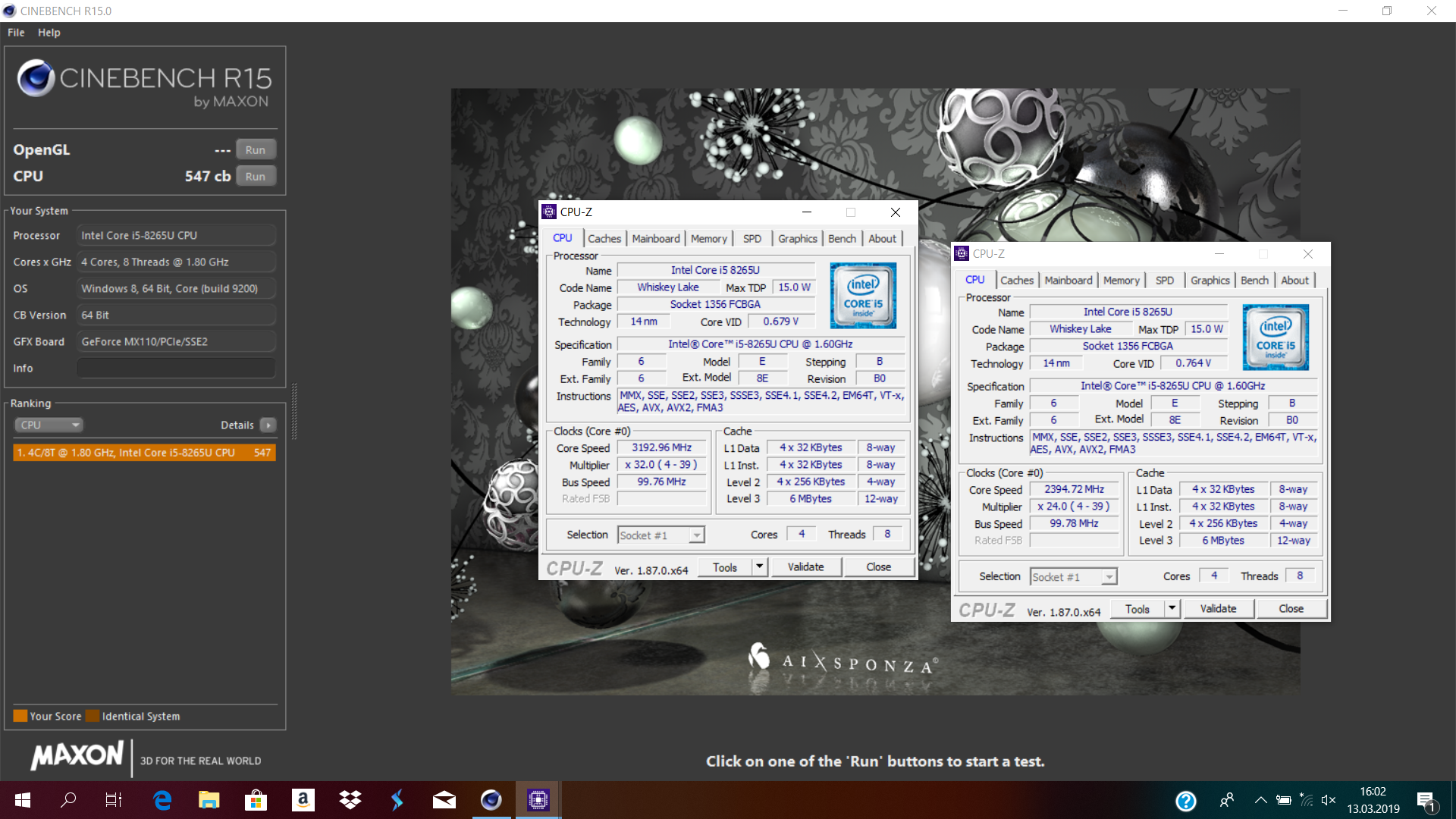Image resolution: width=1456 pixels, height=819 pixels.
Task: Click Validate in right CPU-Z window
Action: [x=1218, y=609]
